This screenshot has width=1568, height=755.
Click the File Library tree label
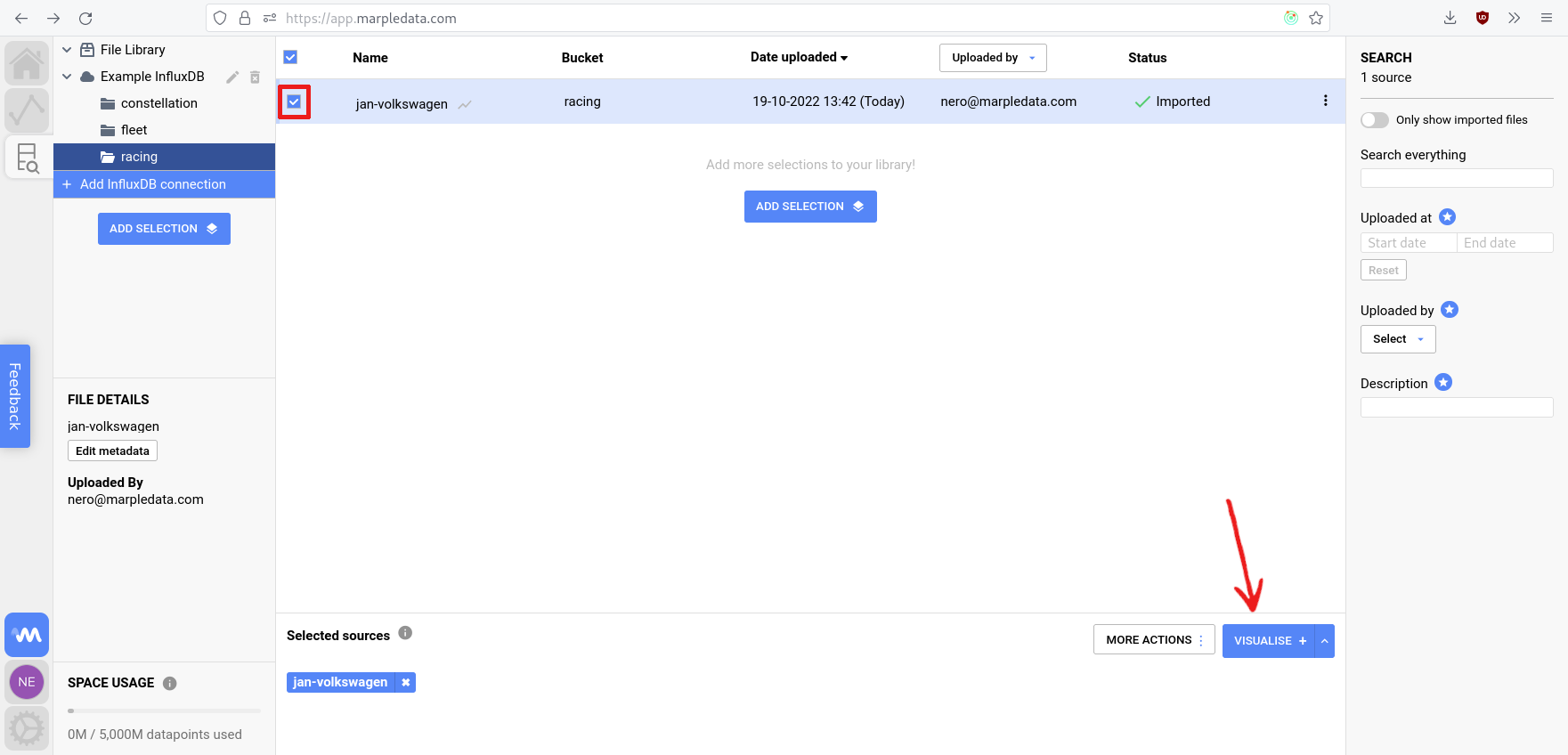133,50
